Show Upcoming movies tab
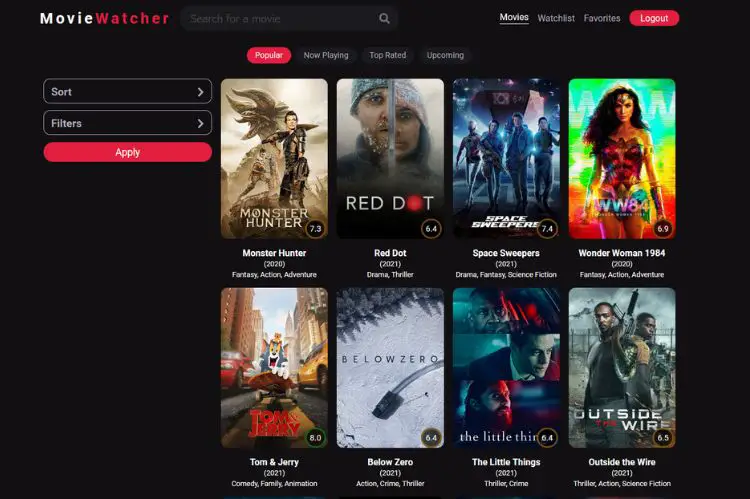 coord(445,55)
